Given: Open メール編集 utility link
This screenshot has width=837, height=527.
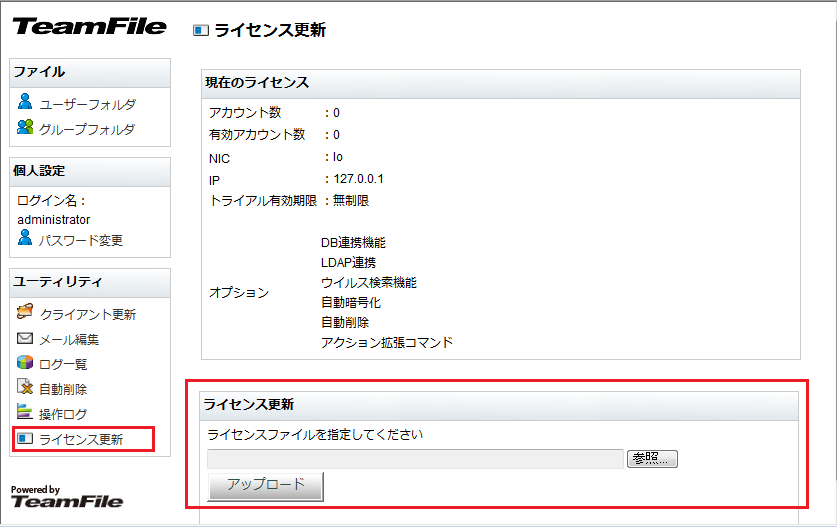Looking at the screenshot, I should click(x=69, y=340).
